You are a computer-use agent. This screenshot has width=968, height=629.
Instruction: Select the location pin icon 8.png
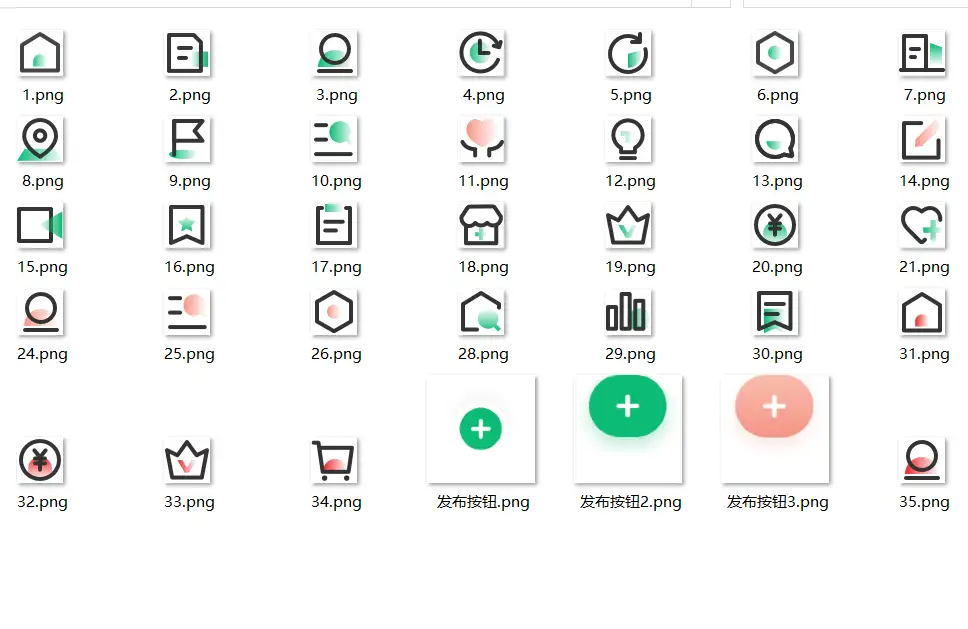pyautogui.click(x=41, y=139)
